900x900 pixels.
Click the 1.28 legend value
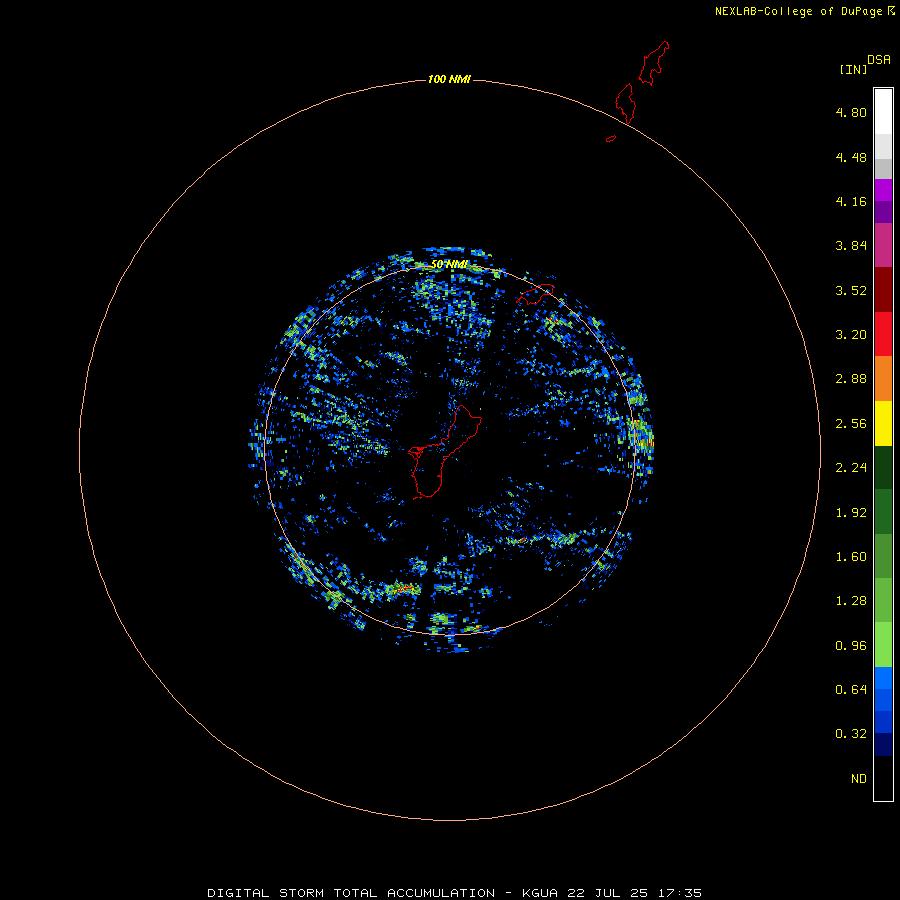(x=851, y=601)
